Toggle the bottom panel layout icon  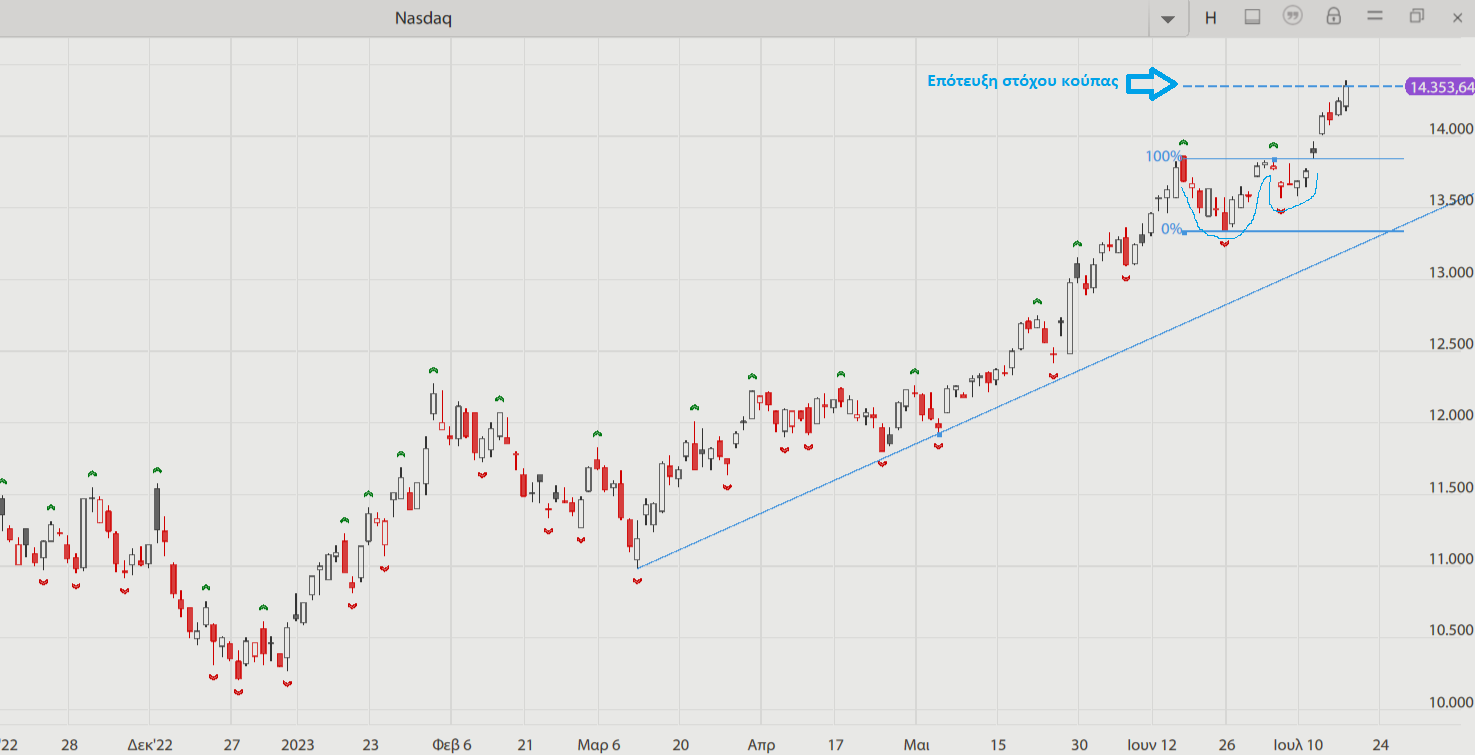tap(1252, 17)
